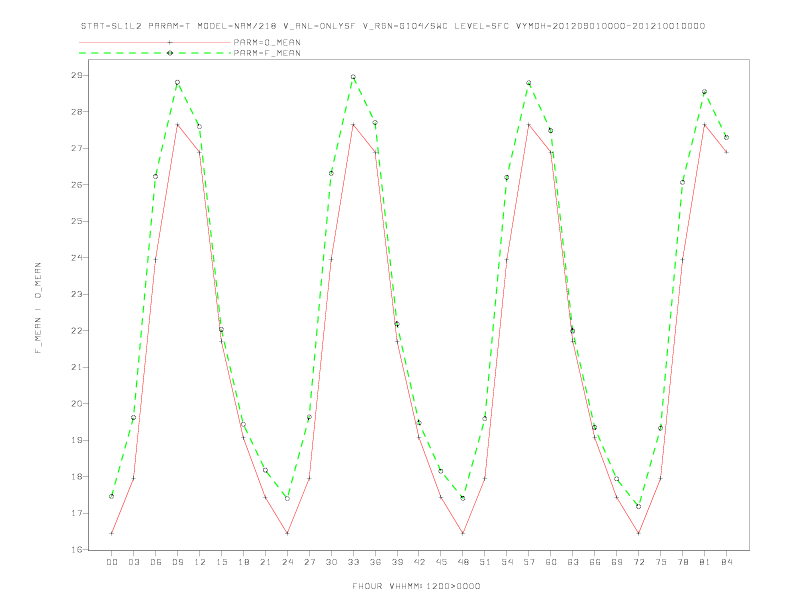Click x-axis forecast hour label 39

[x=397, y=562]
